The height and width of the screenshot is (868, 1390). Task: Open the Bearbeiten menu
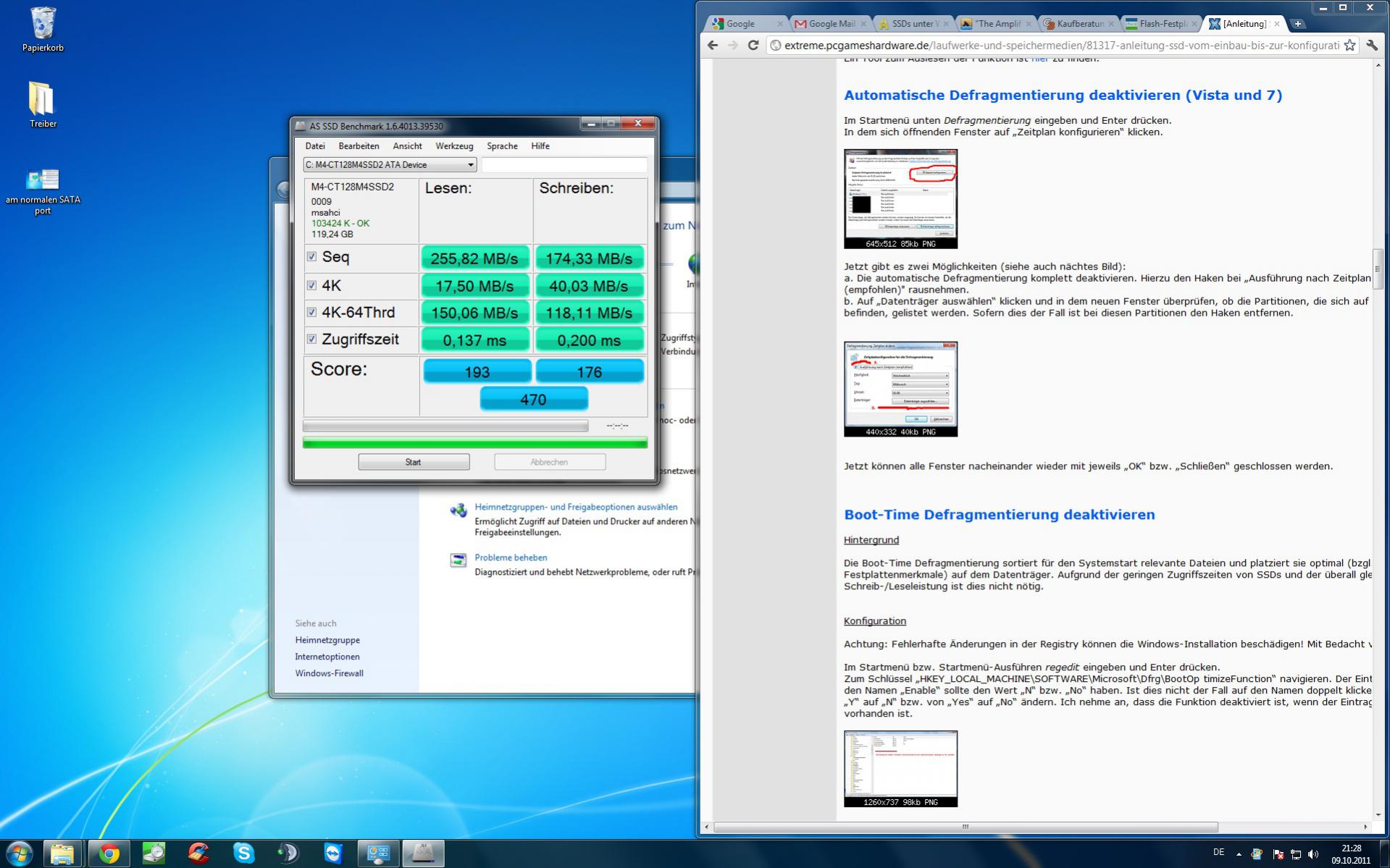pyautogui.click(x=359, y=146)
